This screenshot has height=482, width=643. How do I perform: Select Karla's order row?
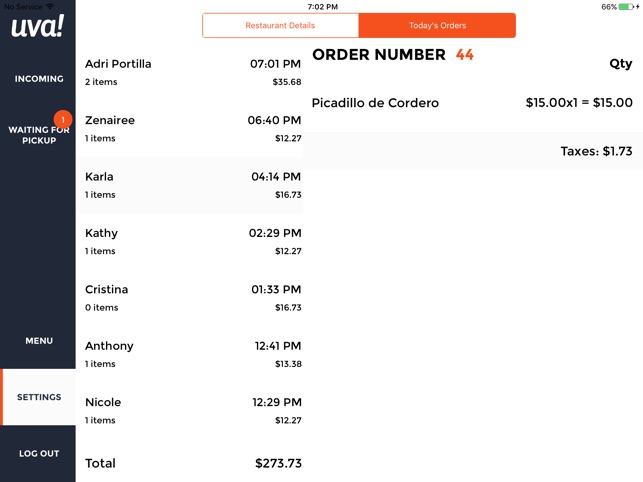[x=192, y=185]
